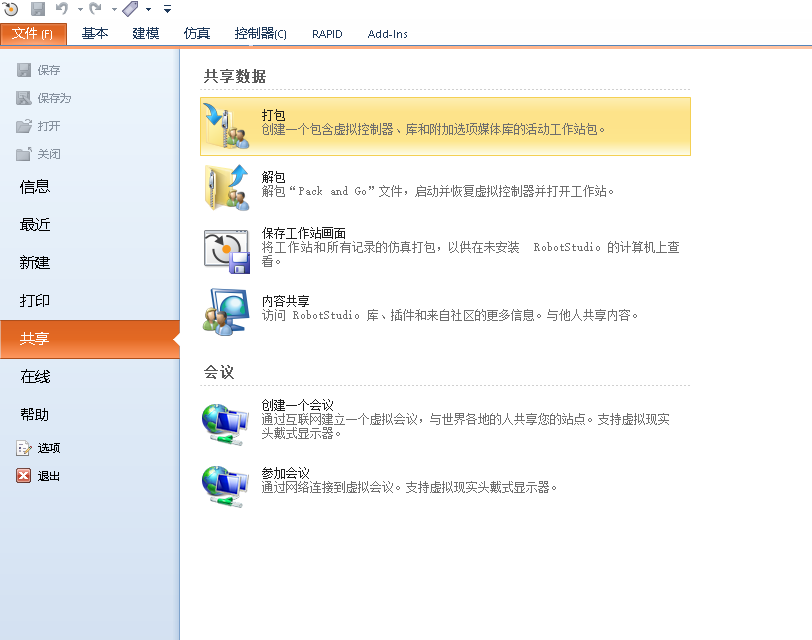The width and height of the screenshot is (812, 640).
Task: Click the Save Station Viewer (保存工作站画面) icon
Action: pos(226,249)
